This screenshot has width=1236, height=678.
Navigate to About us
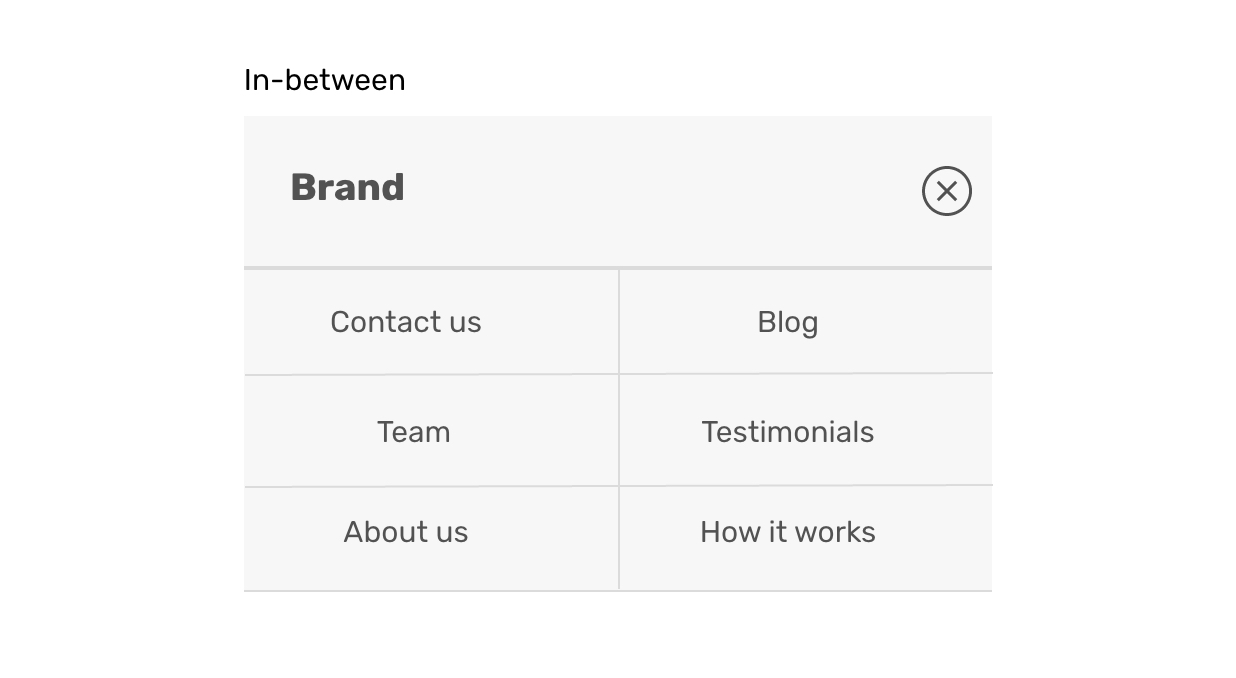(x=406, y=532)
